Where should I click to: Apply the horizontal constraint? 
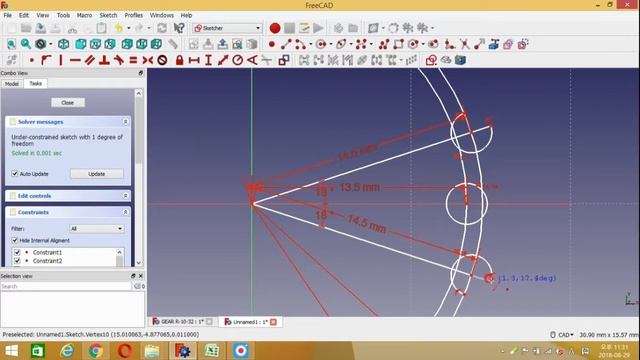click(75, 60)
